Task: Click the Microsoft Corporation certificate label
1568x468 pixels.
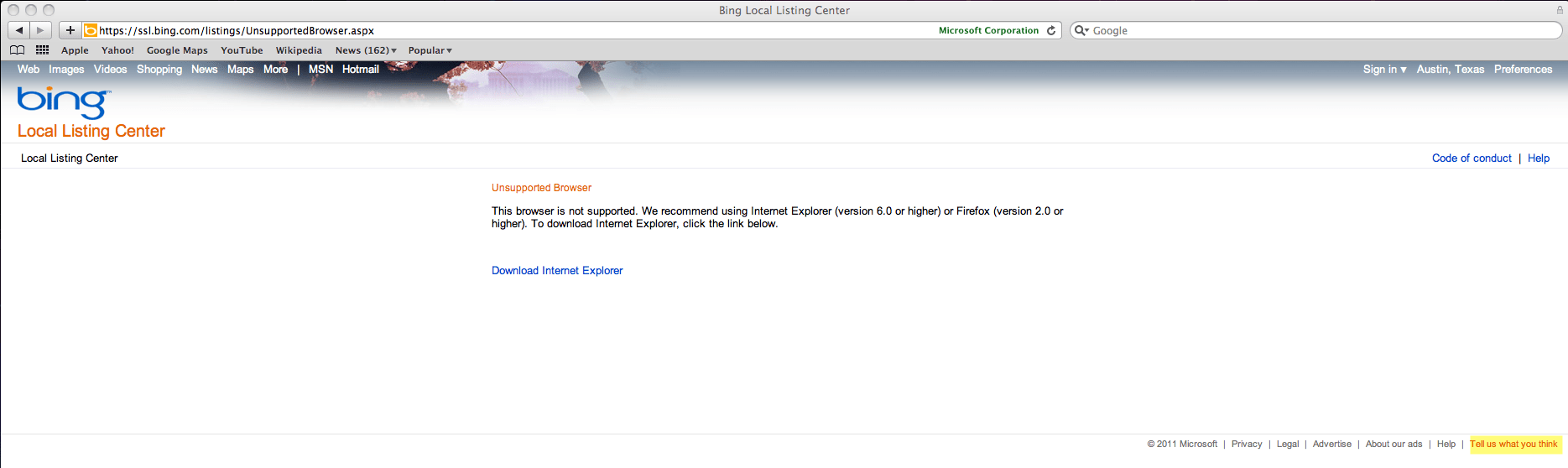Action: [x=988, y=30]
